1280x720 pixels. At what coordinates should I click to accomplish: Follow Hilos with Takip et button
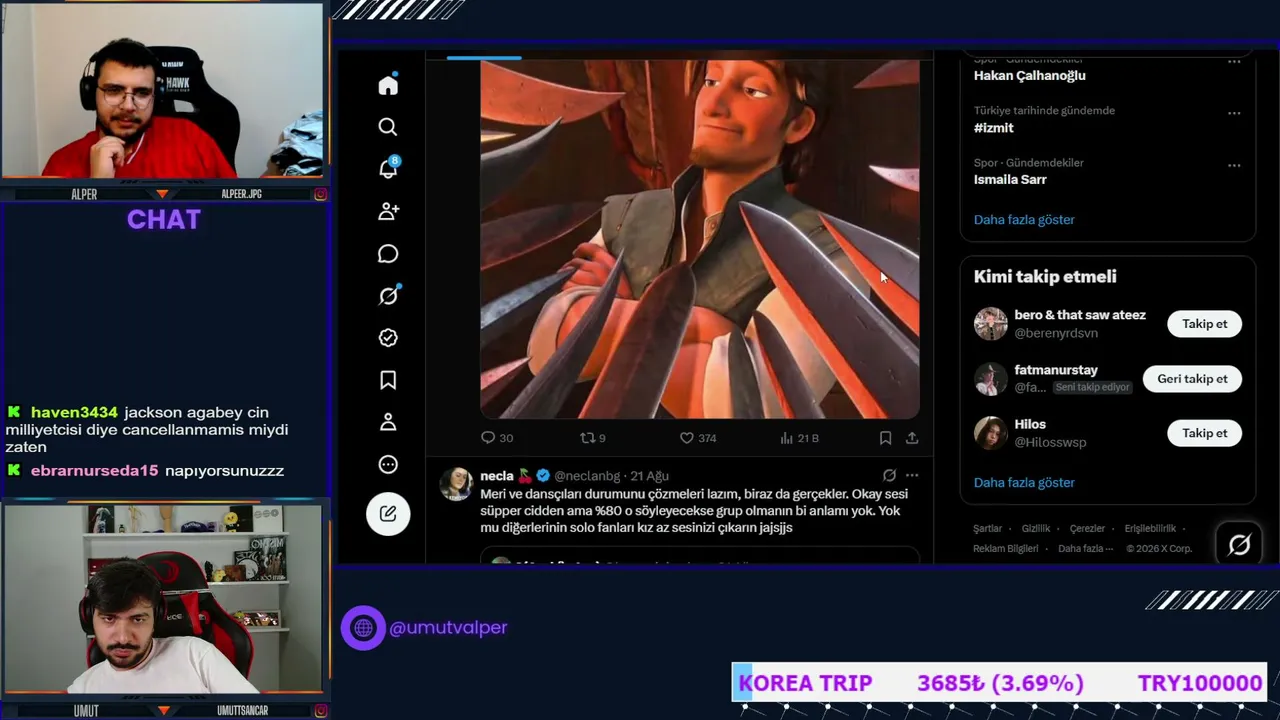tap(1204, 433)
